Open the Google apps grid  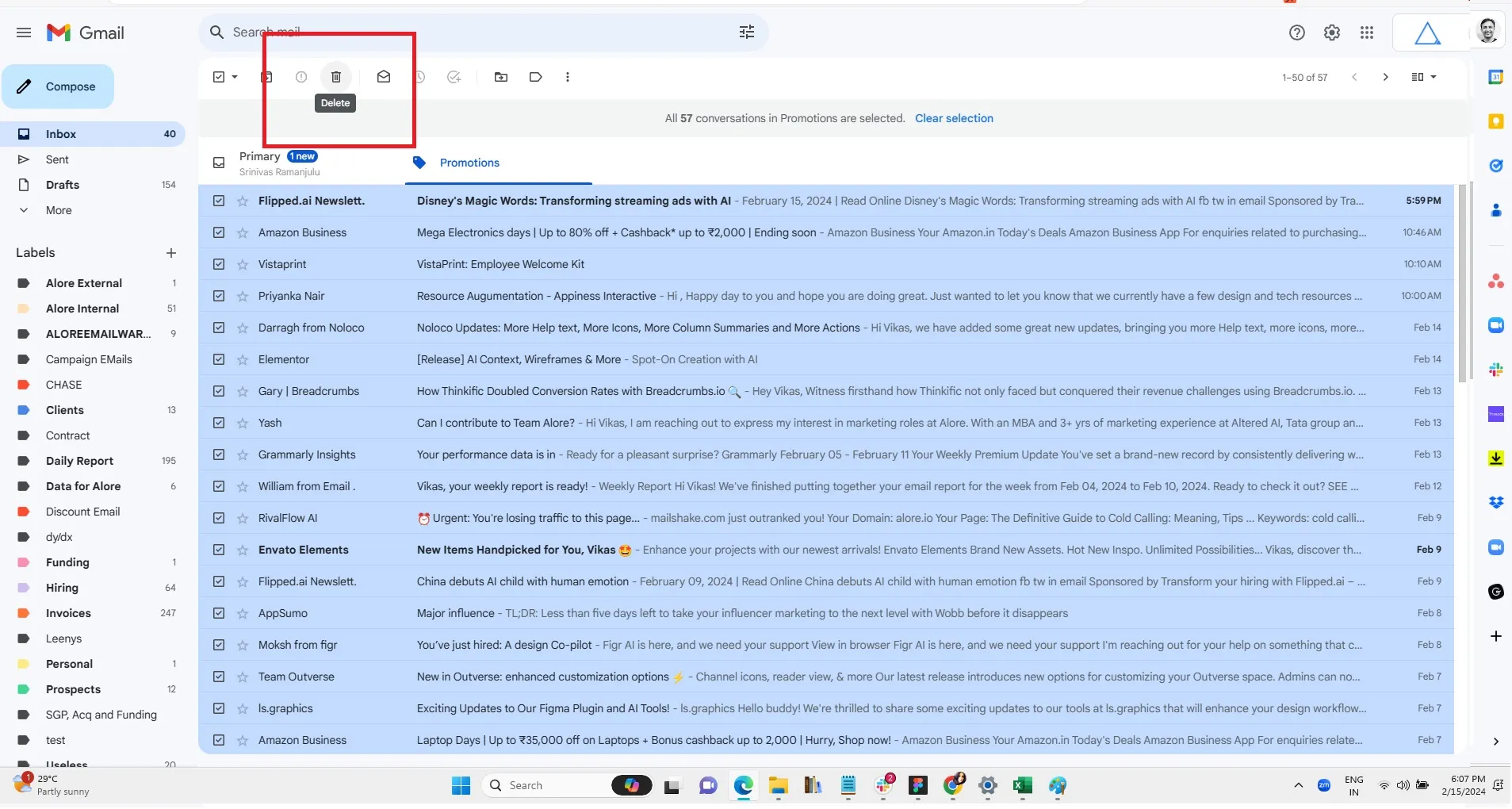click(x=1367, y=33)
